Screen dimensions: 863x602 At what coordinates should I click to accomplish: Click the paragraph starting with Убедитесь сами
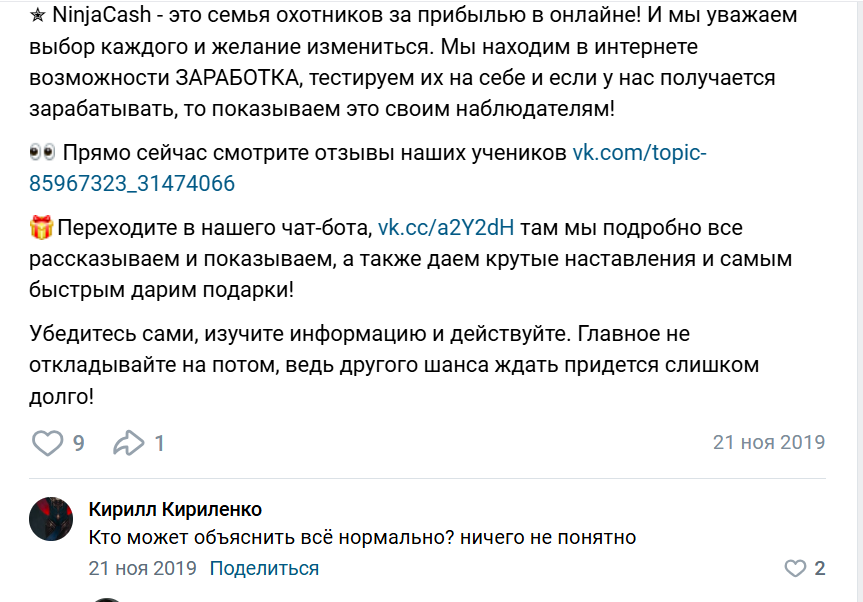pos(358,333)
